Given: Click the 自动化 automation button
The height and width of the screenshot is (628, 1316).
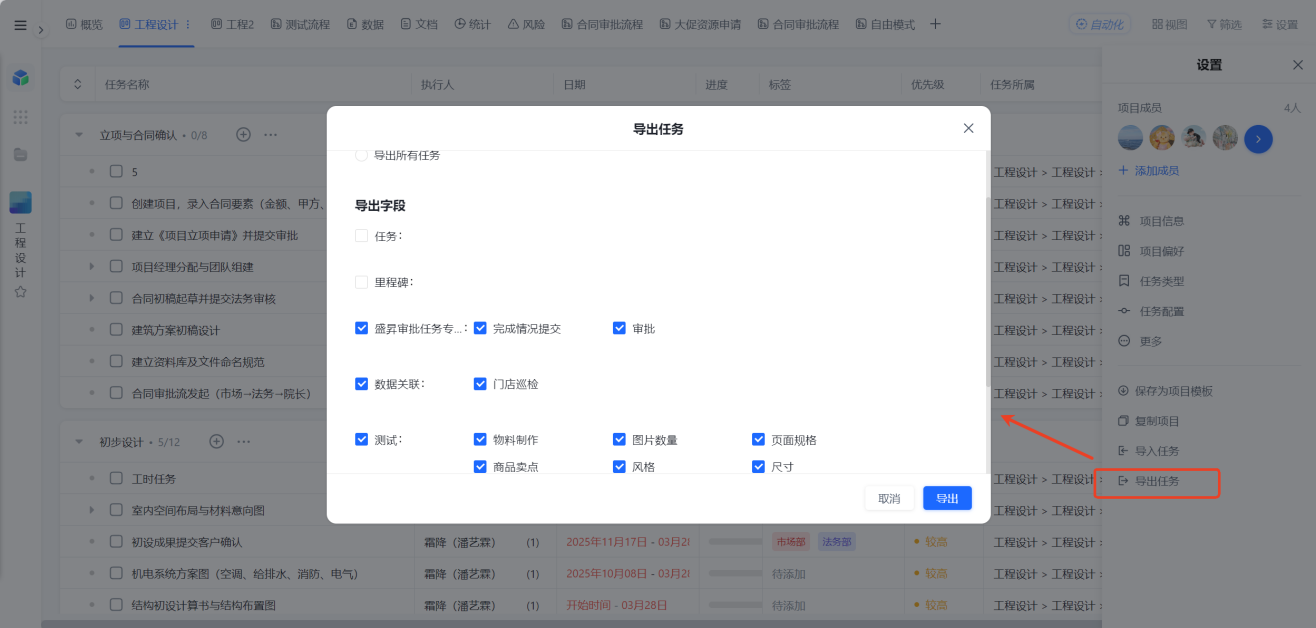Looking at the screenshot, I should pos(1100,24).
